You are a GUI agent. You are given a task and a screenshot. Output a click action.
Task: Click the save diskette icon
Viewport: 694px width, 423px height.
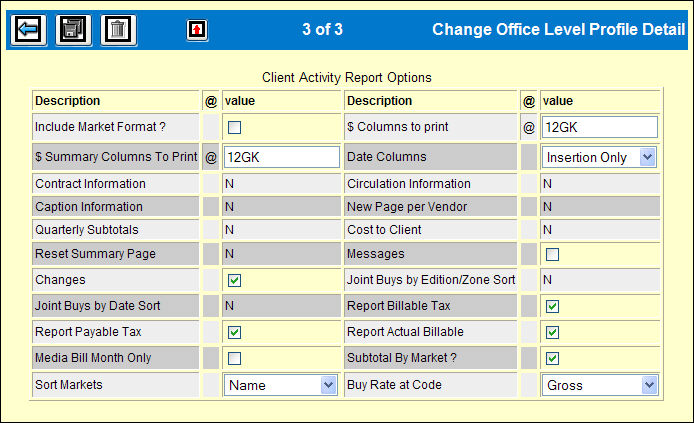(x=73, y=30)
